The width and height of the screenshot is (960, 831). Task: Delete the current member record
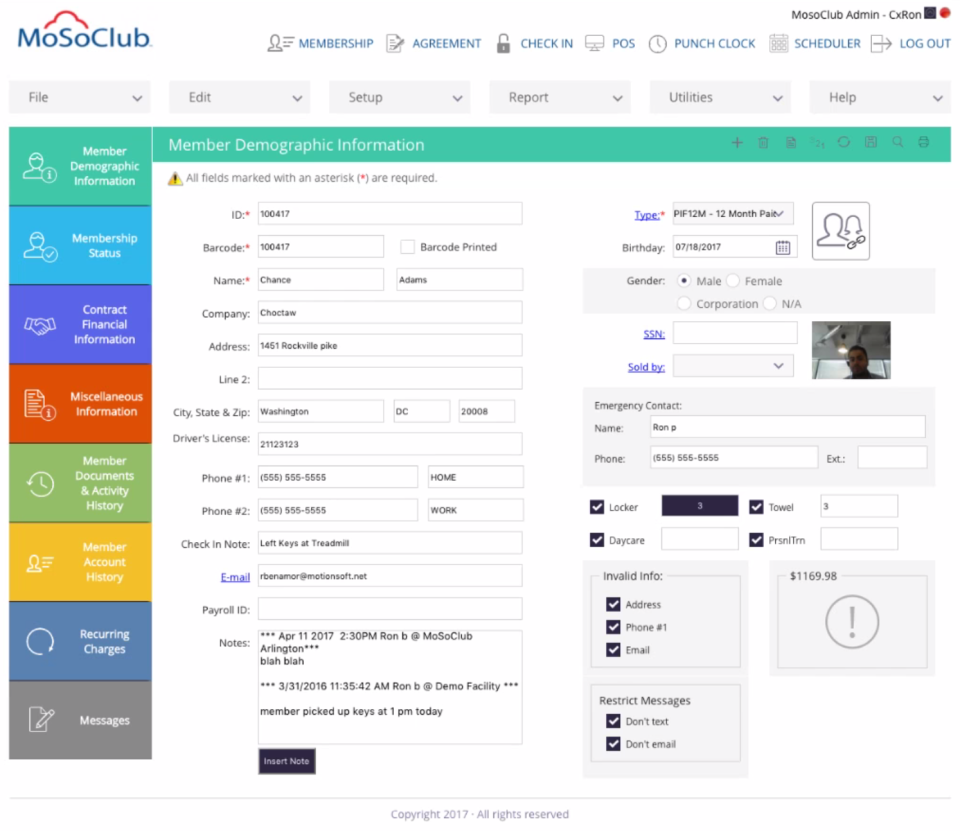click(x=765, y=142)
